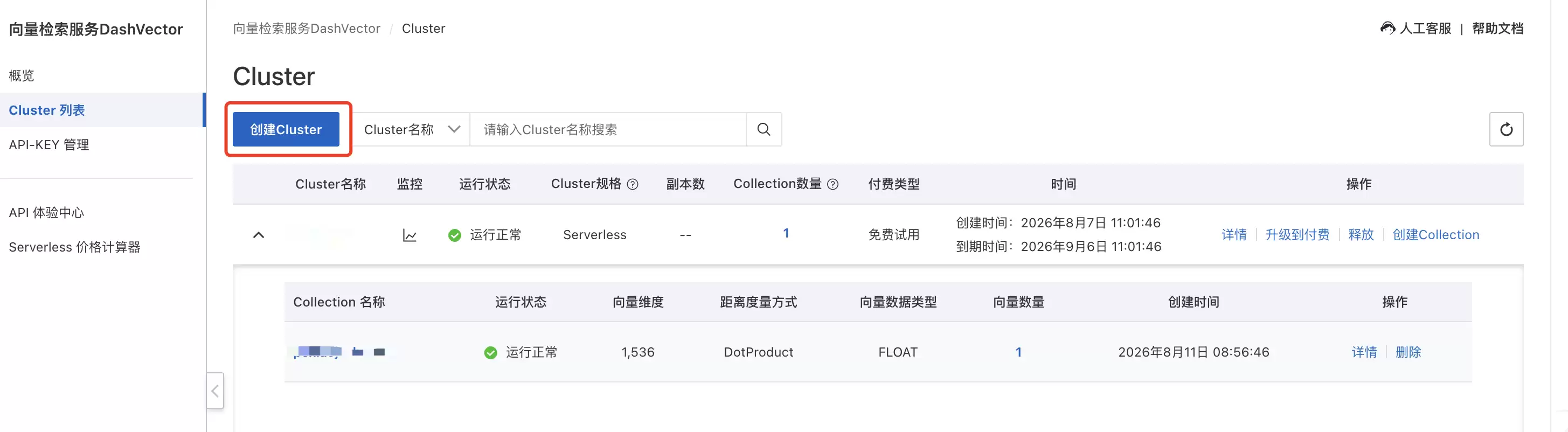
Task: Click the 人工客服 headset icon
Action: point(1387,28)
